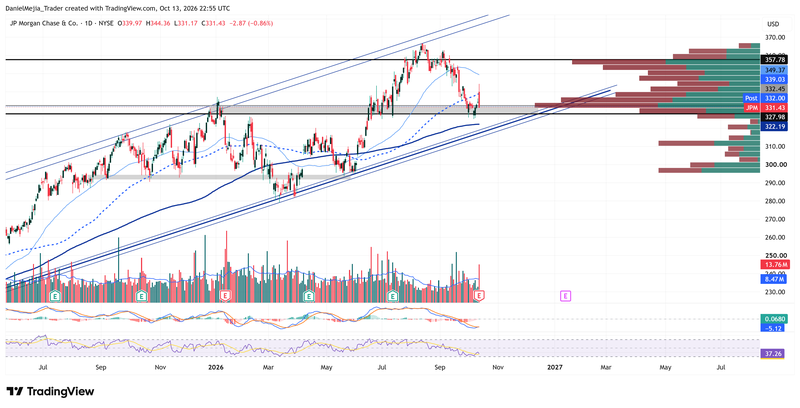800x408 pixels.
Task: Open the TradingView logo at bottom left
Action: point(50,392)
